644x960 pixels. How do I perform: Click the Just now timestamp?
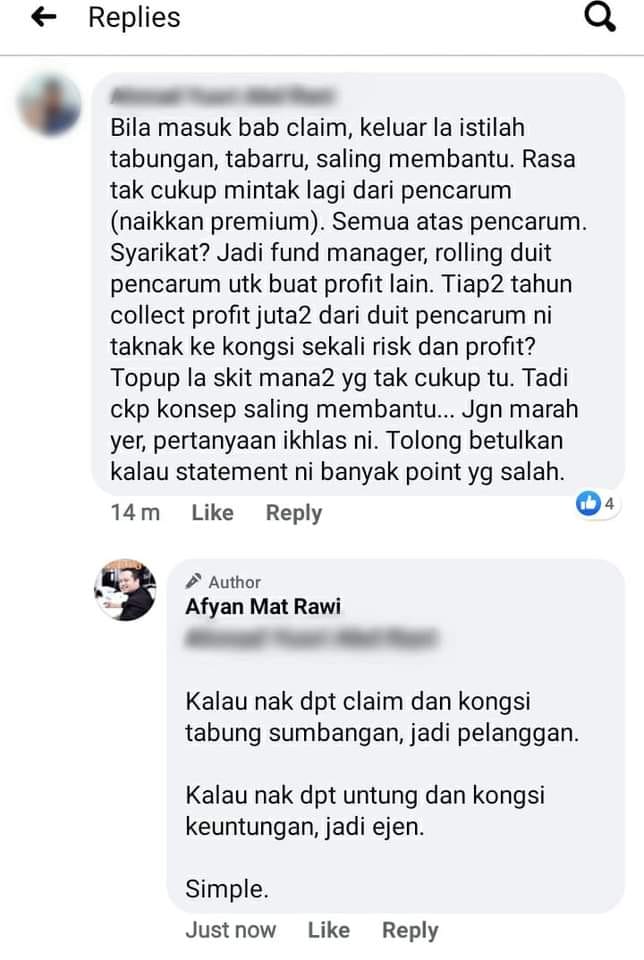(231, 930)
